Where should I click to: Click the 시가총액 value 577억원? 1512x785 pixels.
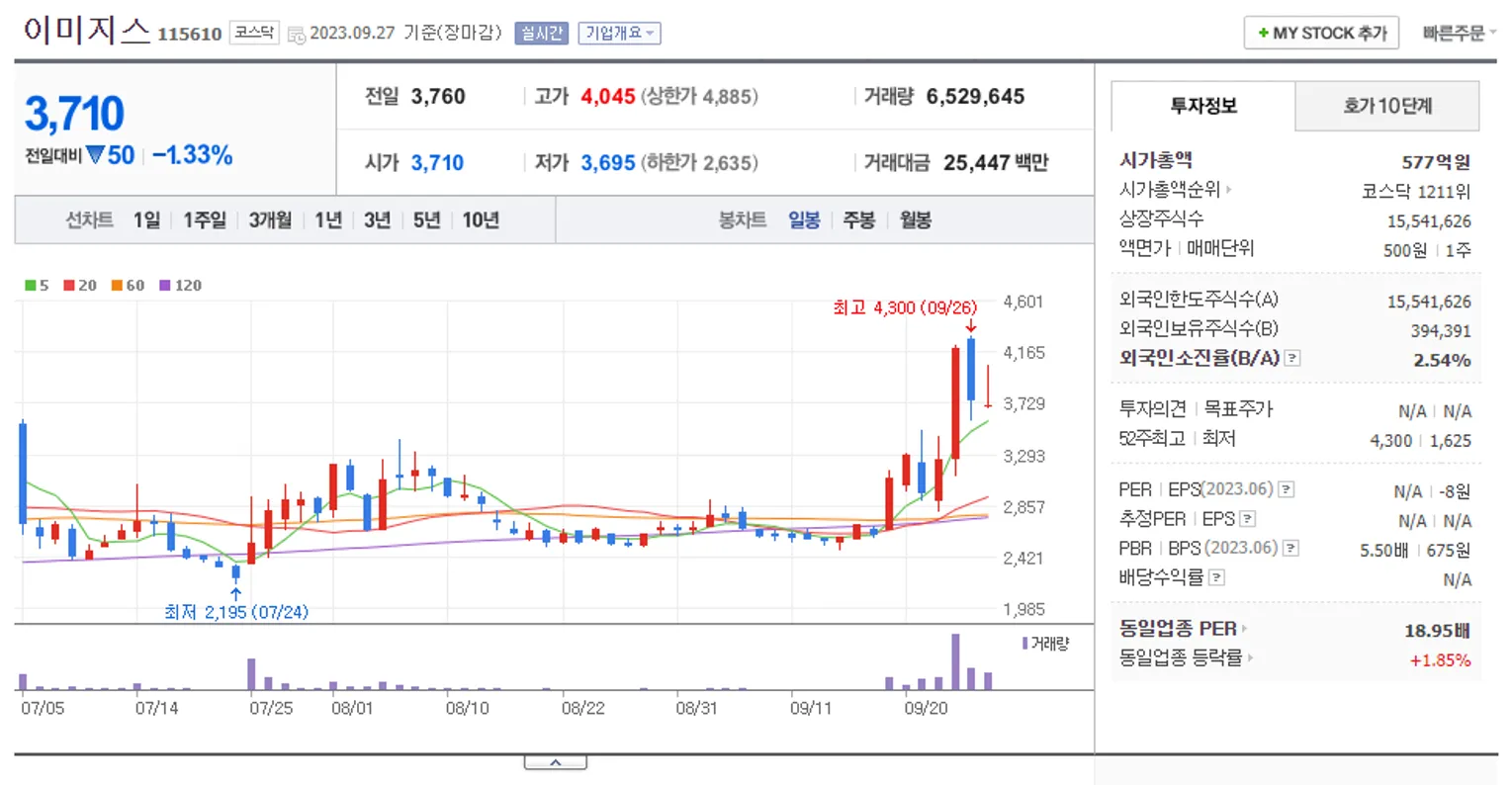coord(1436,162)
